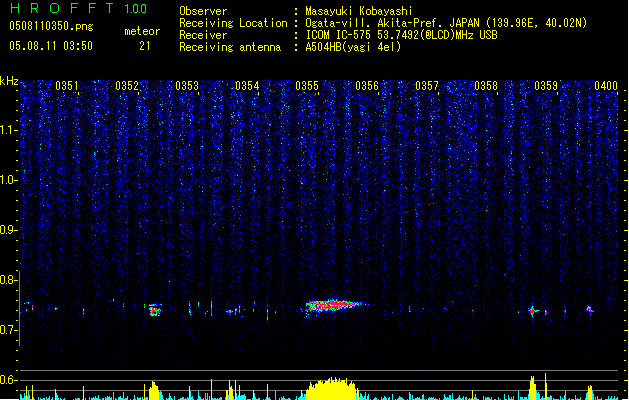Click the 0352 time marker
The image size is (629, 400).
click(127, 86)
